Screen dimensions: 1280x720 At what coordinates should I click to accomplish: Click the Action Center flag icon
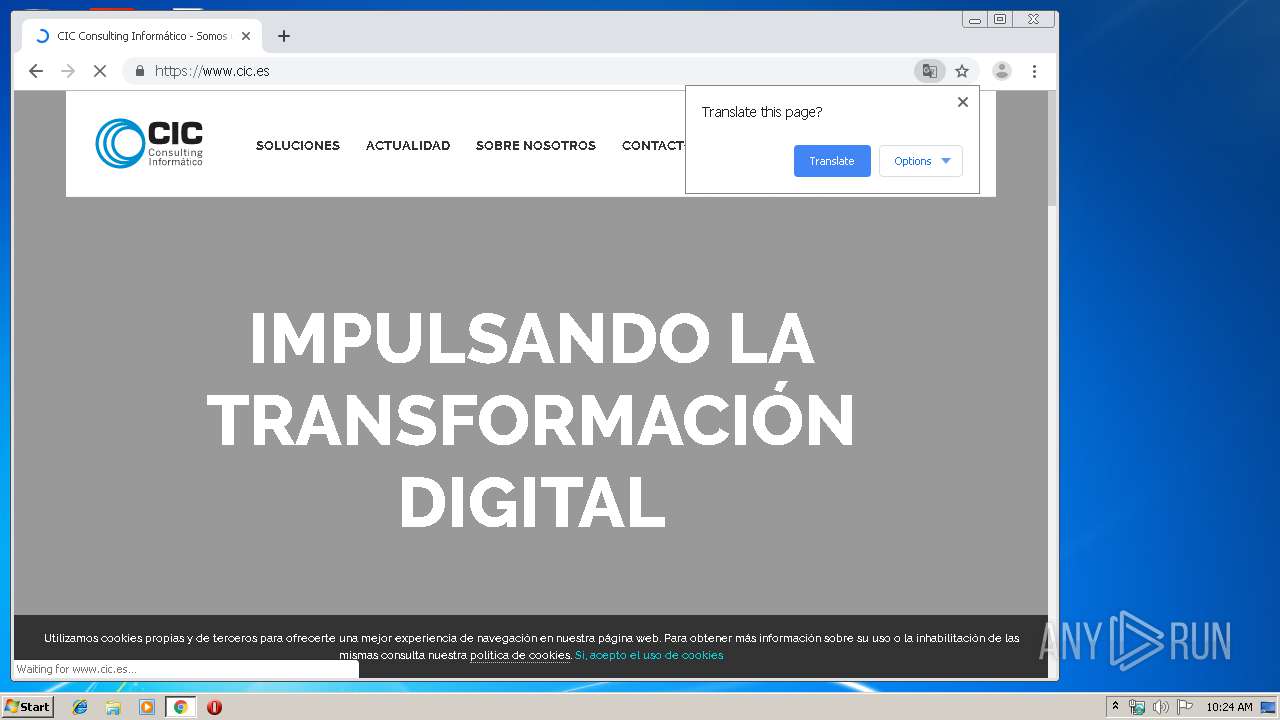pyautogui.click(x=1185, y=707)
